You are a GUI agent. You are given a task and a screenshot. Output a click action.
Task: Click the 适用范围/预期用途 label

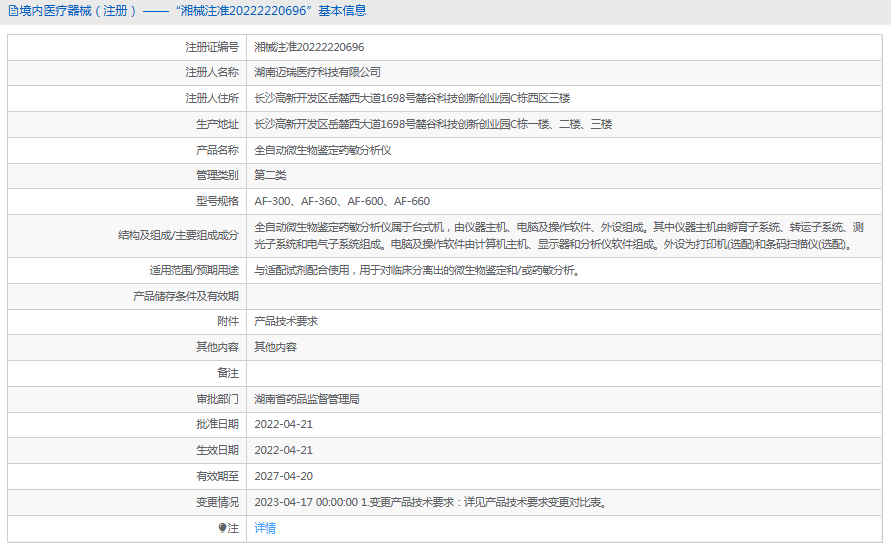pos(194,271)
